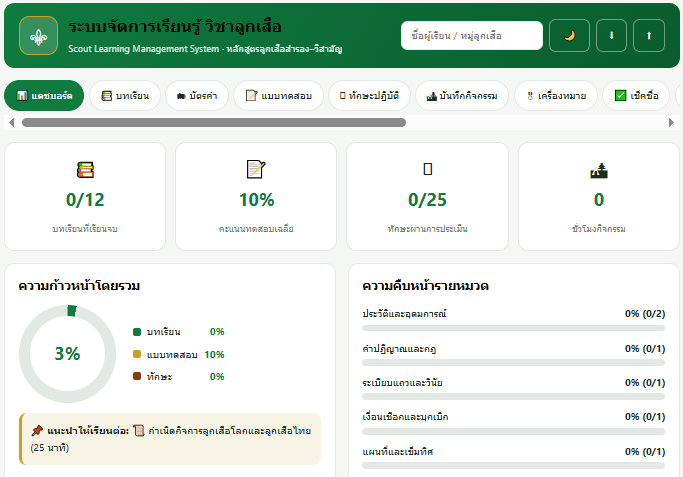Click the แบบทดสอบ 10% legend value
Viewport: 683px width, 477px height.
coord(214,355)
